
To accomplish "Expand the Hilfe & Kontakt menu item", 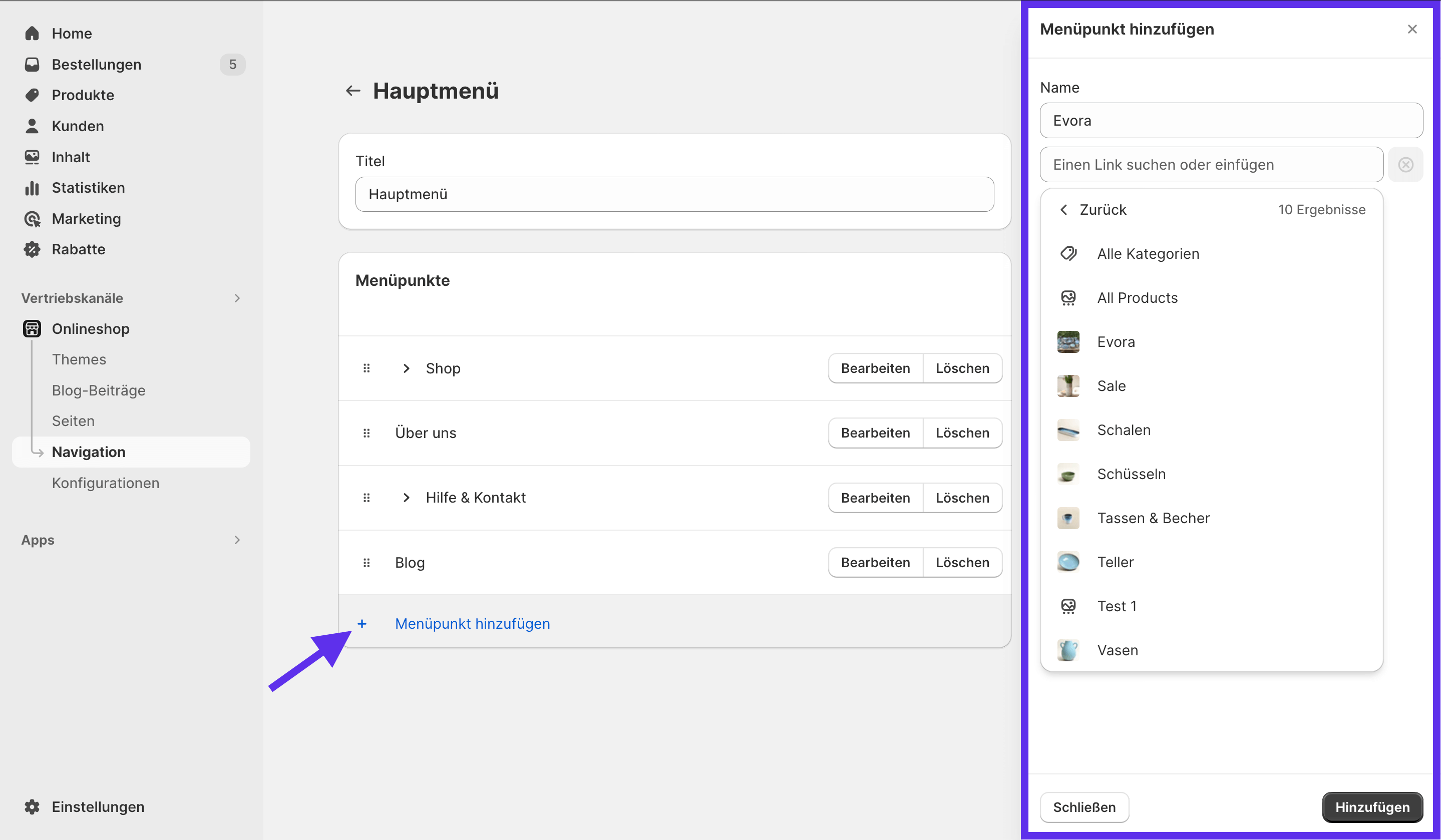I will [x=406, y=498].
